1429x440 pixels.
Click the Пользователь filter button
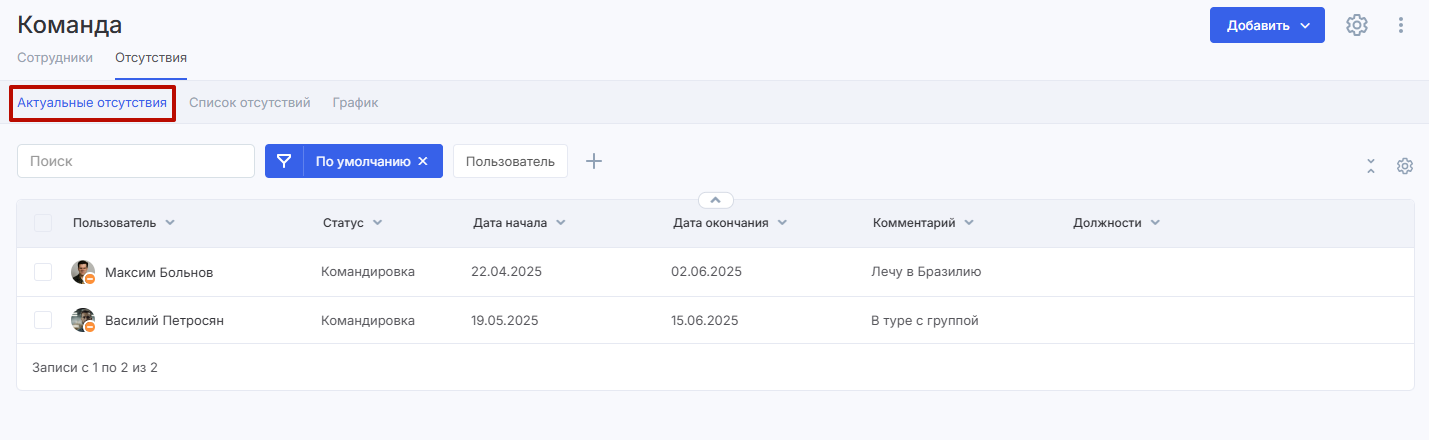click(510, 161)
